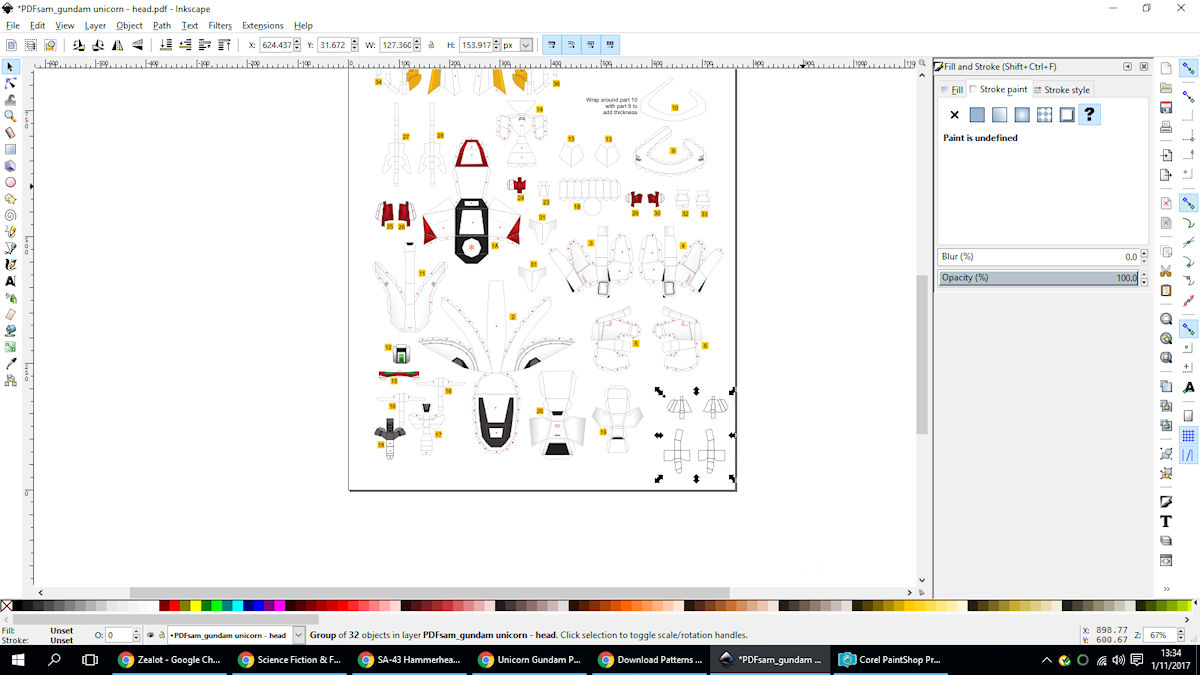The height and width of the screenshot is (675, 1200).
Task: Click the Unset paint question mark
Action: pyautogui.click(x=1090, y=115)
